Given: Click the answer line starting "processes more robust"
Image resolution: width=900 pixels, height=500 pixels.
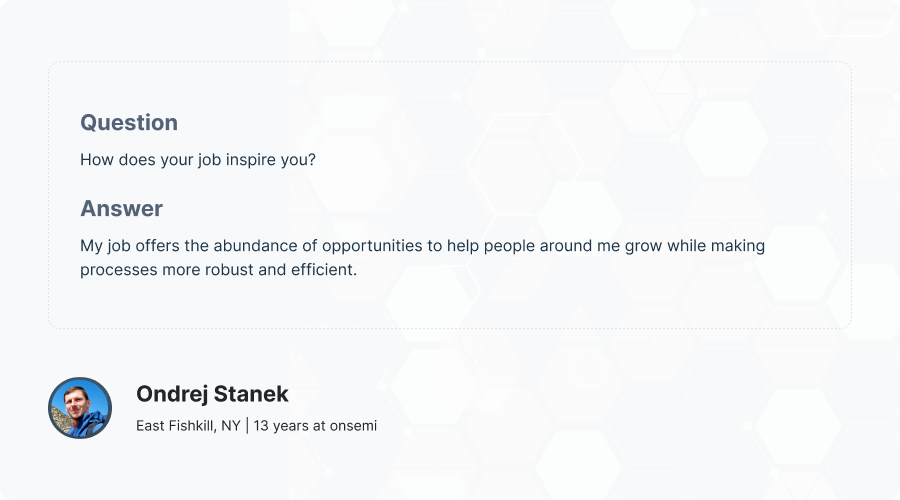Looking at the screenshot, I should (x=218, y=270).
